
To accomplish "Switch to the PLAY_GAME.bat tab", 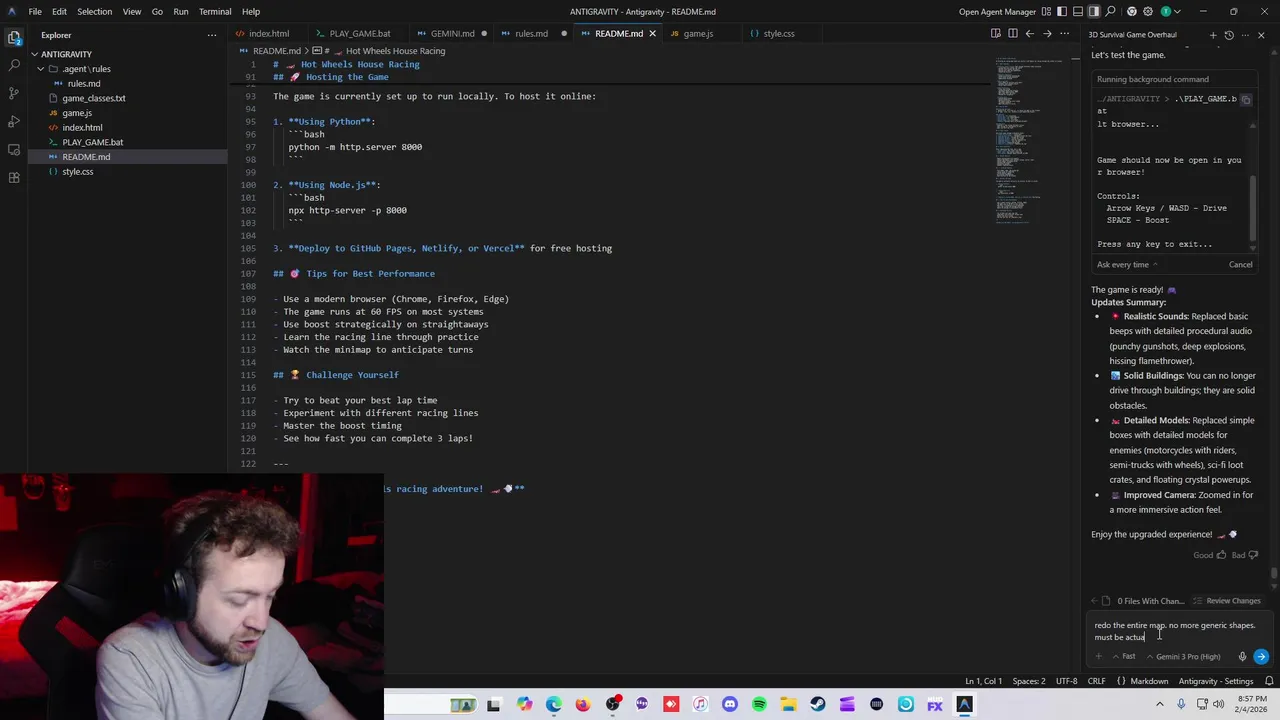I will click(360, 33).
